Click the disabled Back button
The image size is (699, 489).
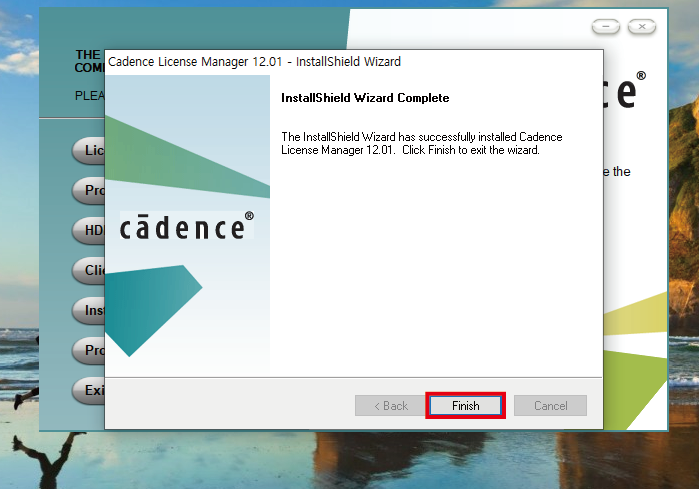pyautogui.click(x=391, y=405)
